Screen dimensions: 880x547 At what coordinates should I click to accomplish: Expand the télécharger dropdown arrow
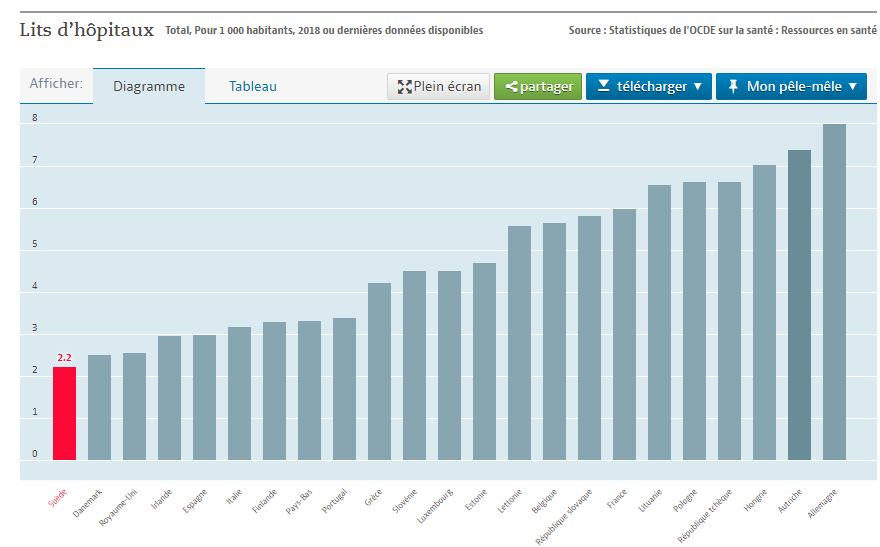pyautogui.click(x=698, y=86)
